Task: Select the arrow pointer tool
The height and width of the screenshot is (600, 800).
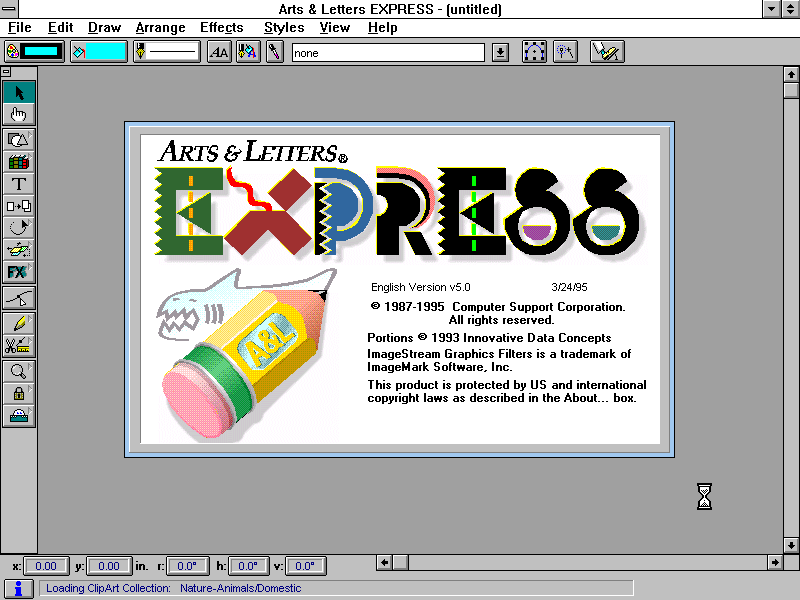Action: click(19, 93)
